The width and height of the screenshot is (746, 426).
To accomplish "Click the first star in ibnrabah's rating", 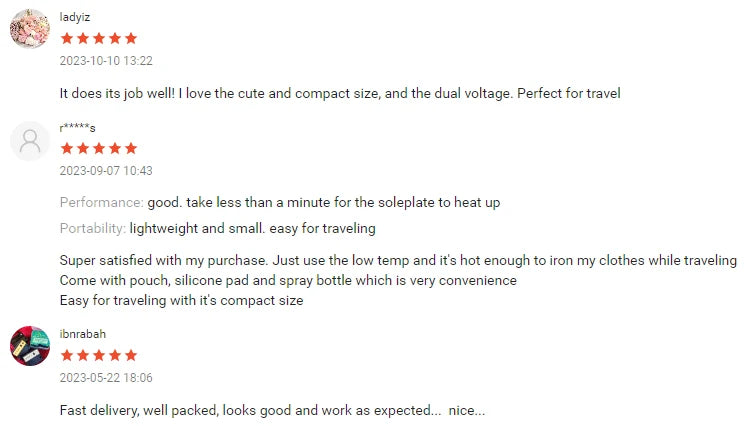I will tap(67, 355).
